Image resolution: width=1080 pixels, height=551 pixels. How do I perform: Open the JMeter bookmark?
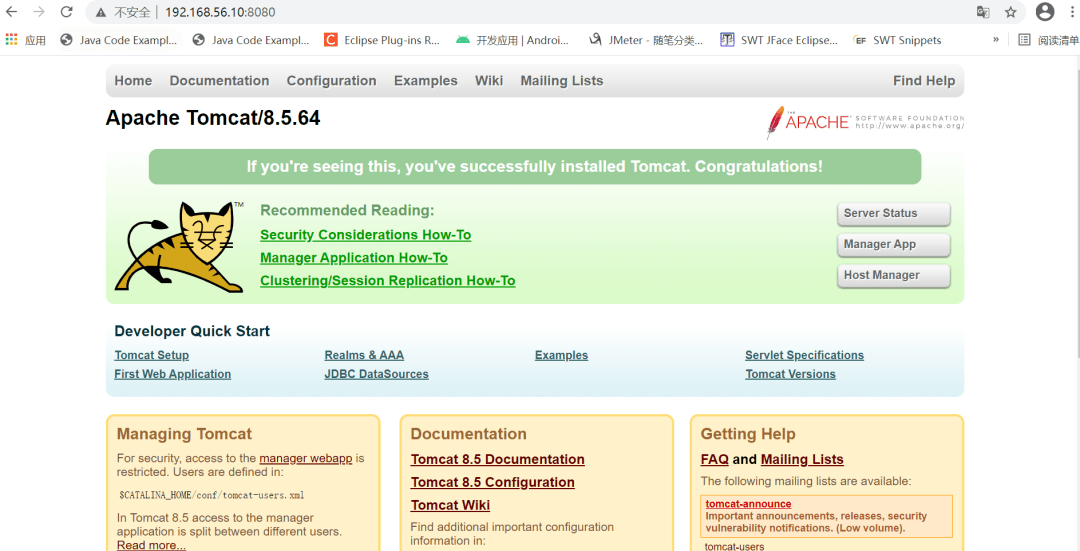point(645,40)
